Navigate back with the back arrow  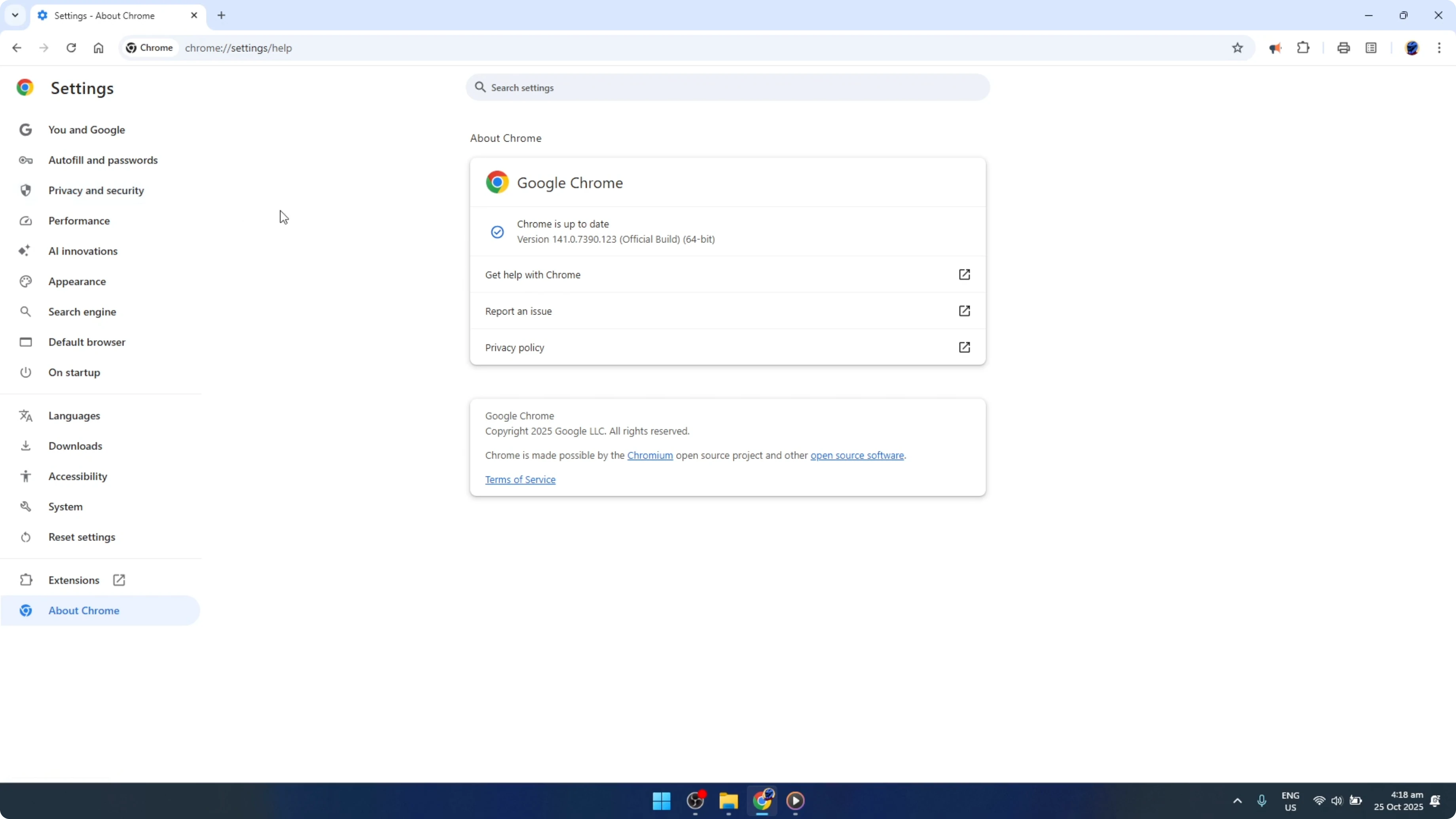click(16, 47)
